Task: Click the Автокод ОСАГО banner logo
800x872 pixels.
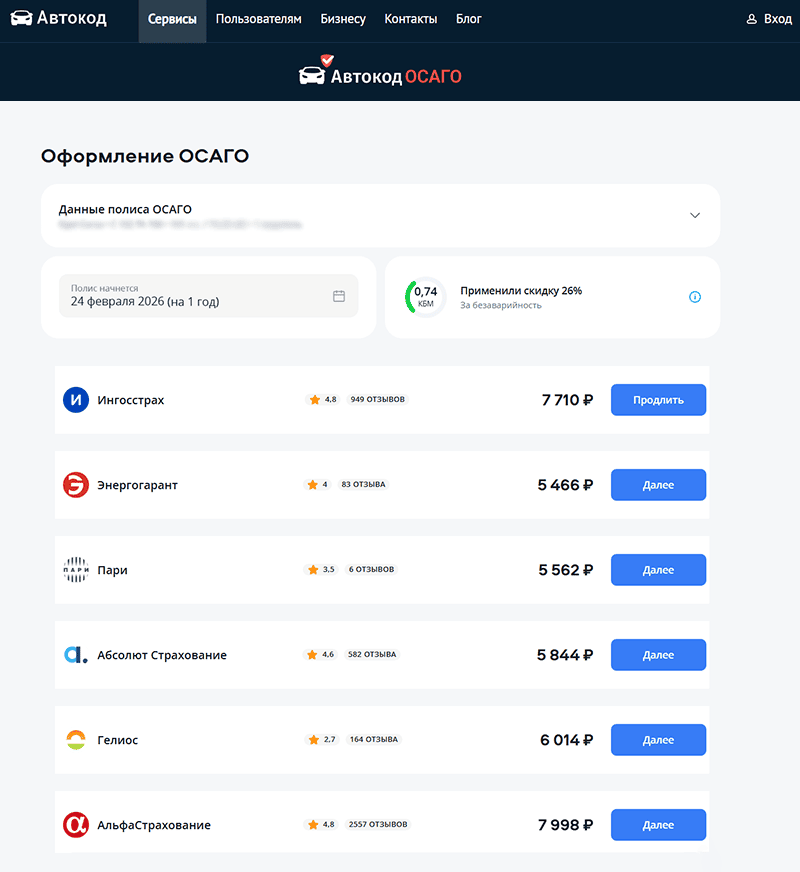Action: pos(380,70)
